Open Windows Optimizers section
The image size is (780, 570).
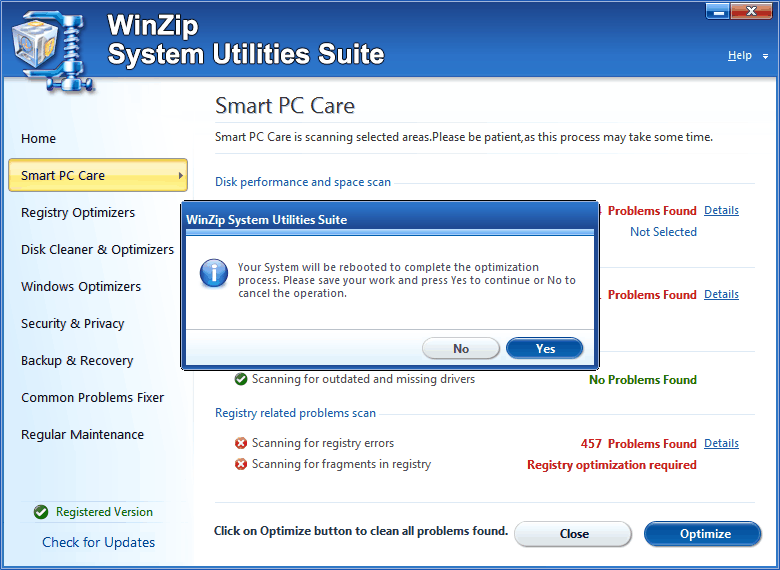pos(81,286)
